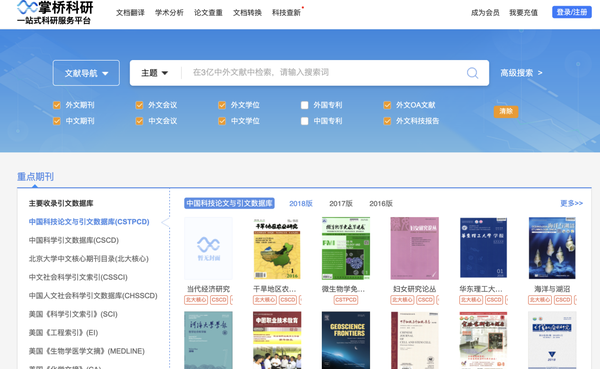Select 中国科学引文数据库(CSCD) in sidebar
Viewport: 600px width, 369px height.
(x=74, y=240)
